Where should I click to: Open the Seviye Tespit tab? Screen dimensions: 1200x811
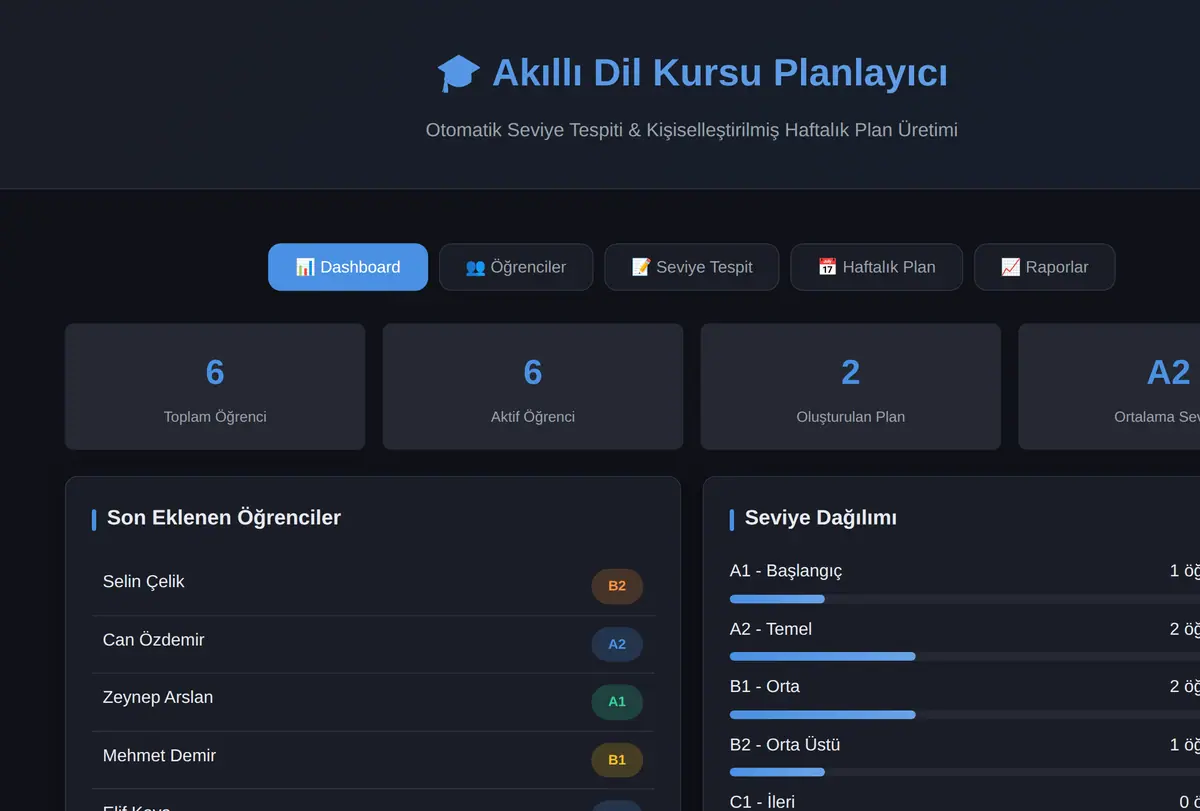click(692, 267)
